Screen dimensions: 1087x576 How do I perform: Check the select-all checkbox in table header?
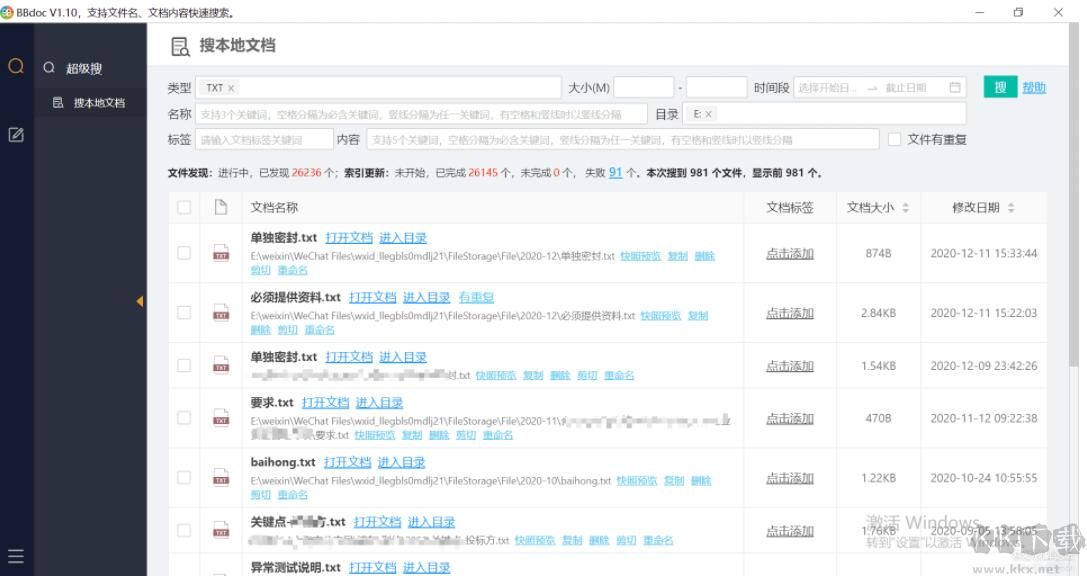(184, 207)
